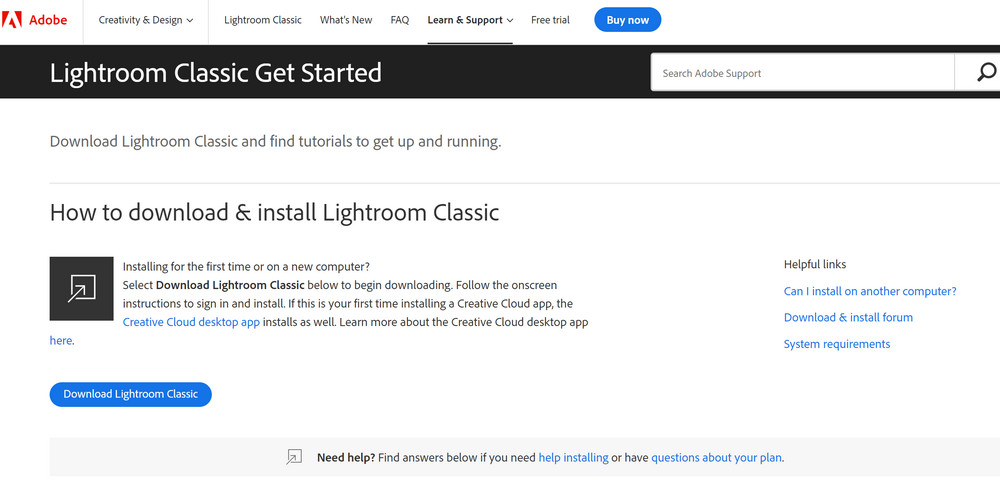Open the System requirements link
The height and width of the screenshot is (500, 1000).
(837, 344)
